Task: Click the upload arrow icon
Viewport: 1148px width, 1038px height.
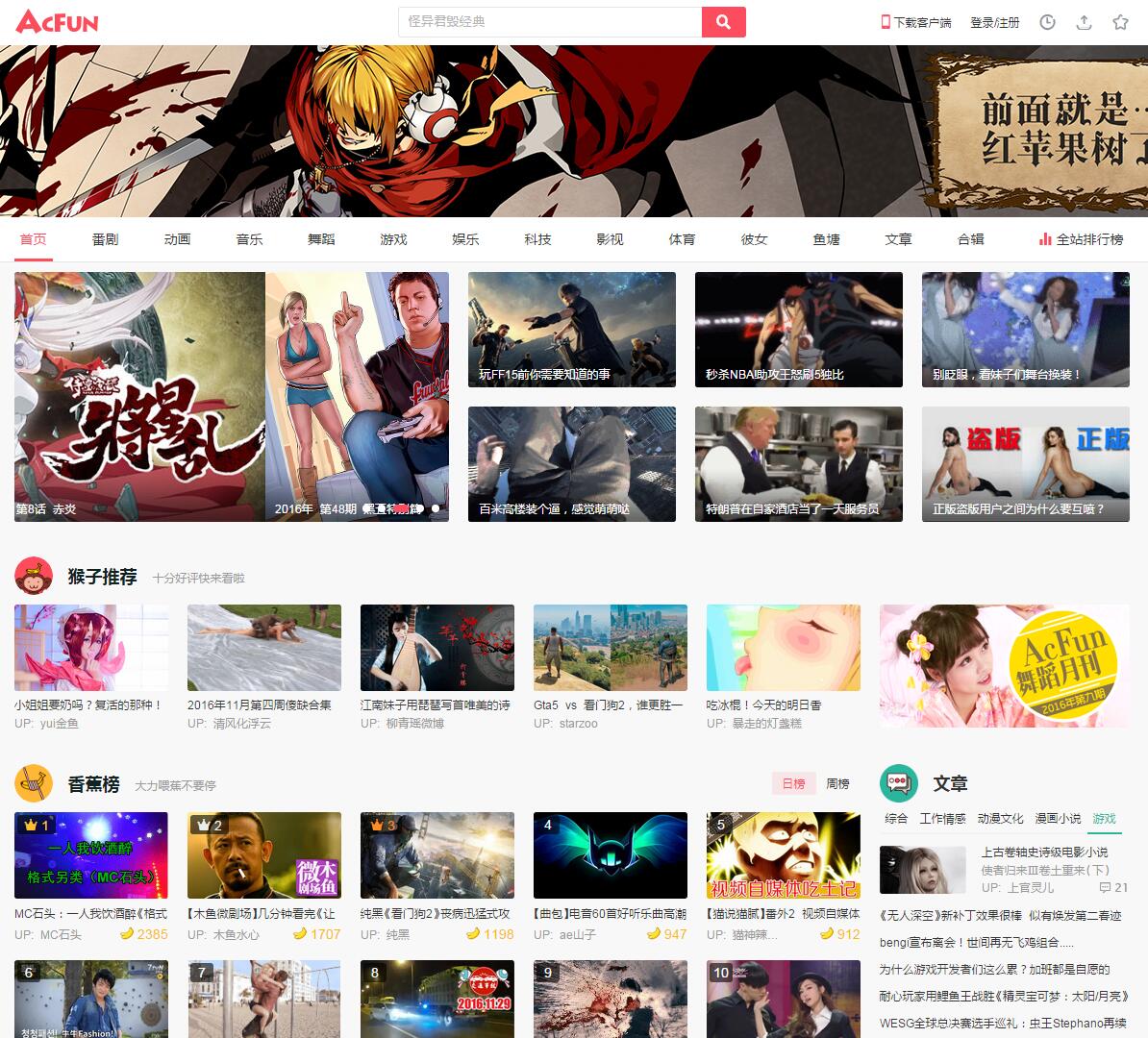Action: (x=1085, y=23)
